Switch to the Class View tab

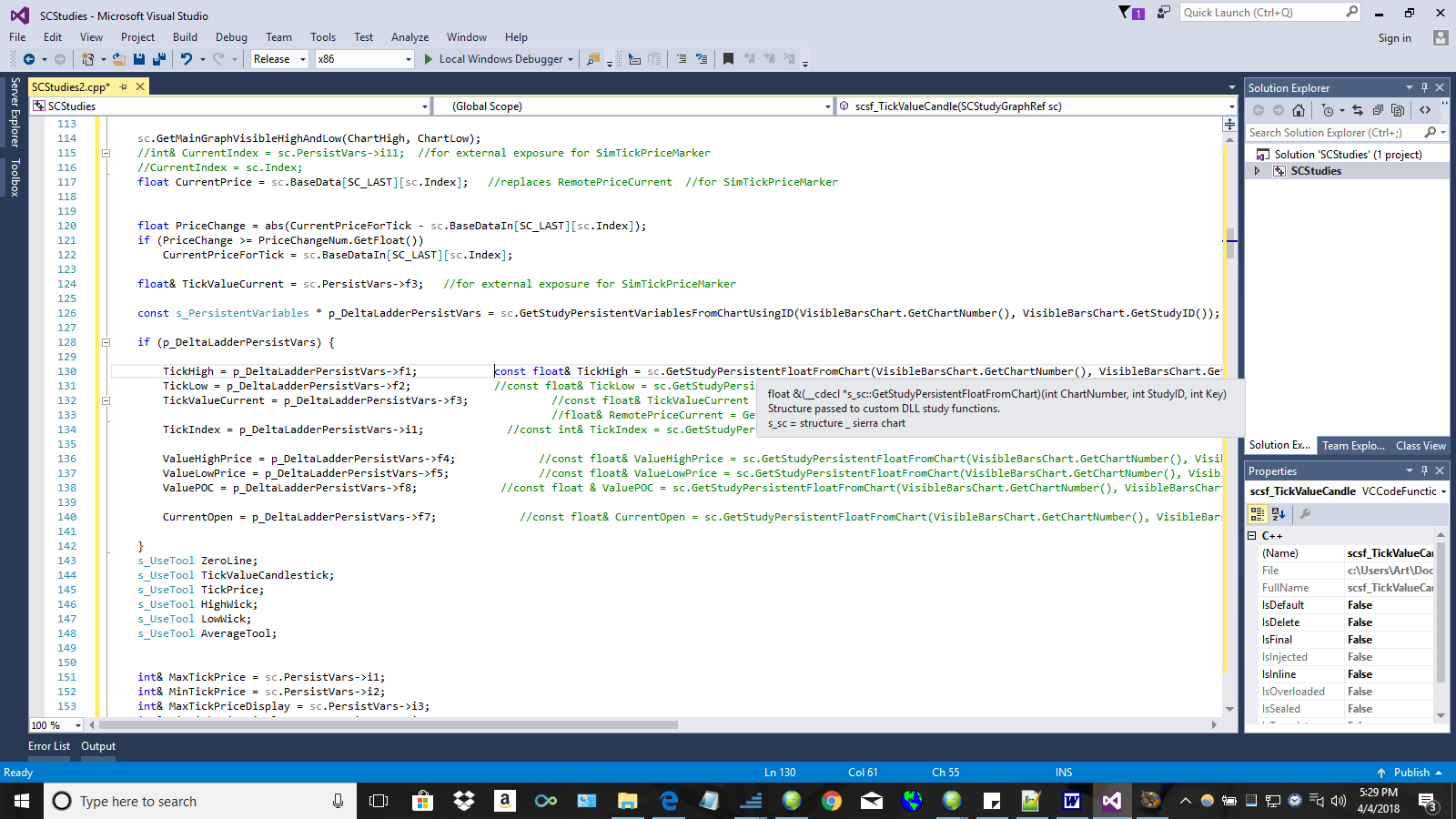(1420, 446)
